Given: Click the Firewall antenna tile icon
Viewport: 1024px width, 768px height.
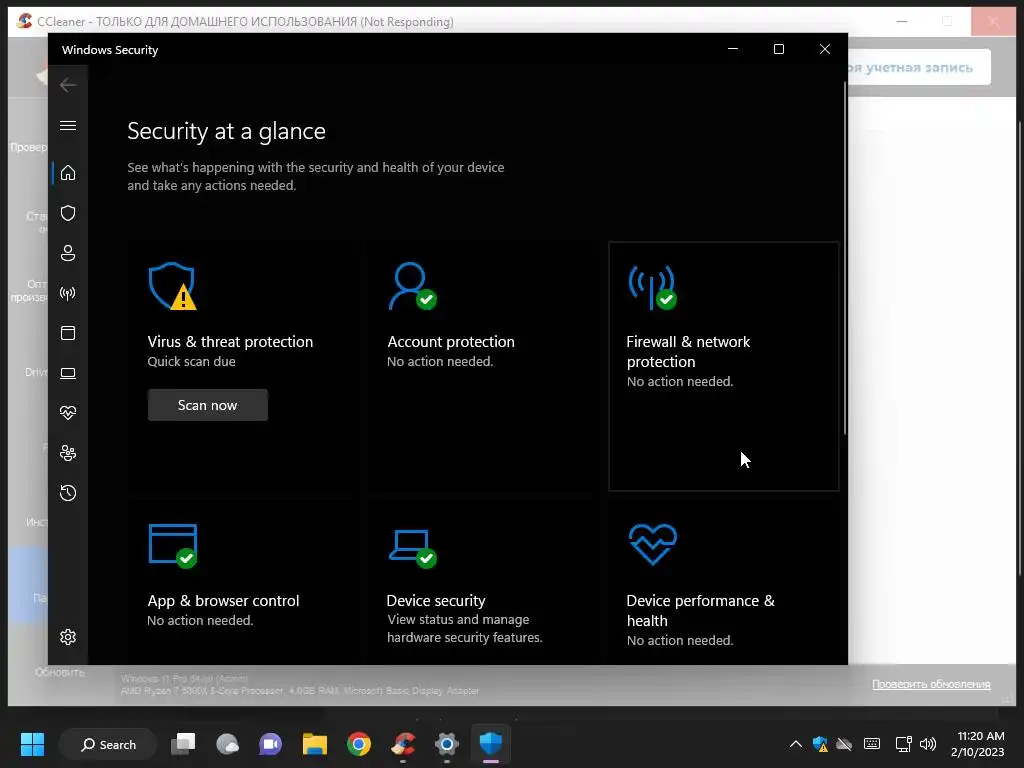Looking at the screenshot, I should [652, 287].
